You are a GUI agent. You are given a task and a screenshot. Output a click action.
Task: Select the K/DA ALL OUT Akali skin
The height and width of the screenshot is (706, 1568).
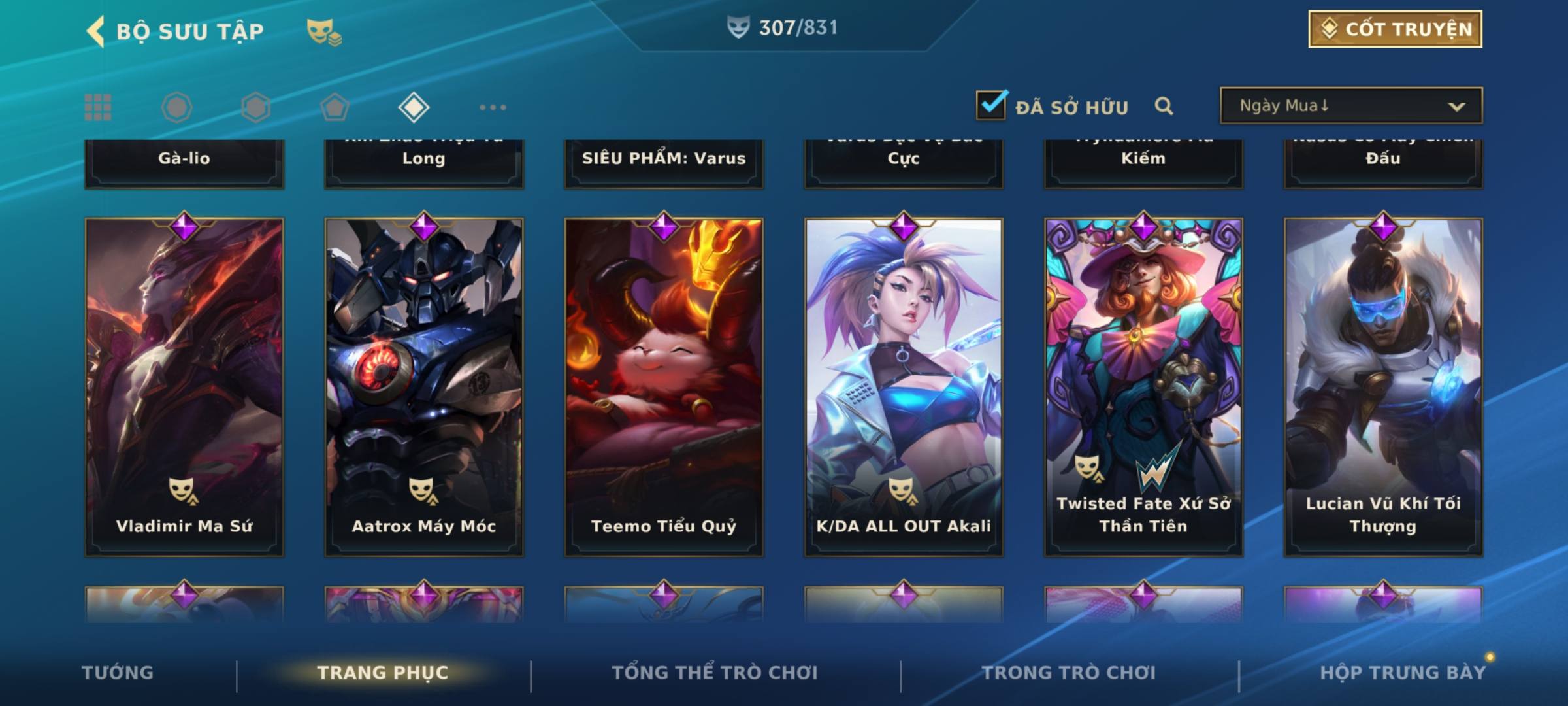tap(904, 387)
